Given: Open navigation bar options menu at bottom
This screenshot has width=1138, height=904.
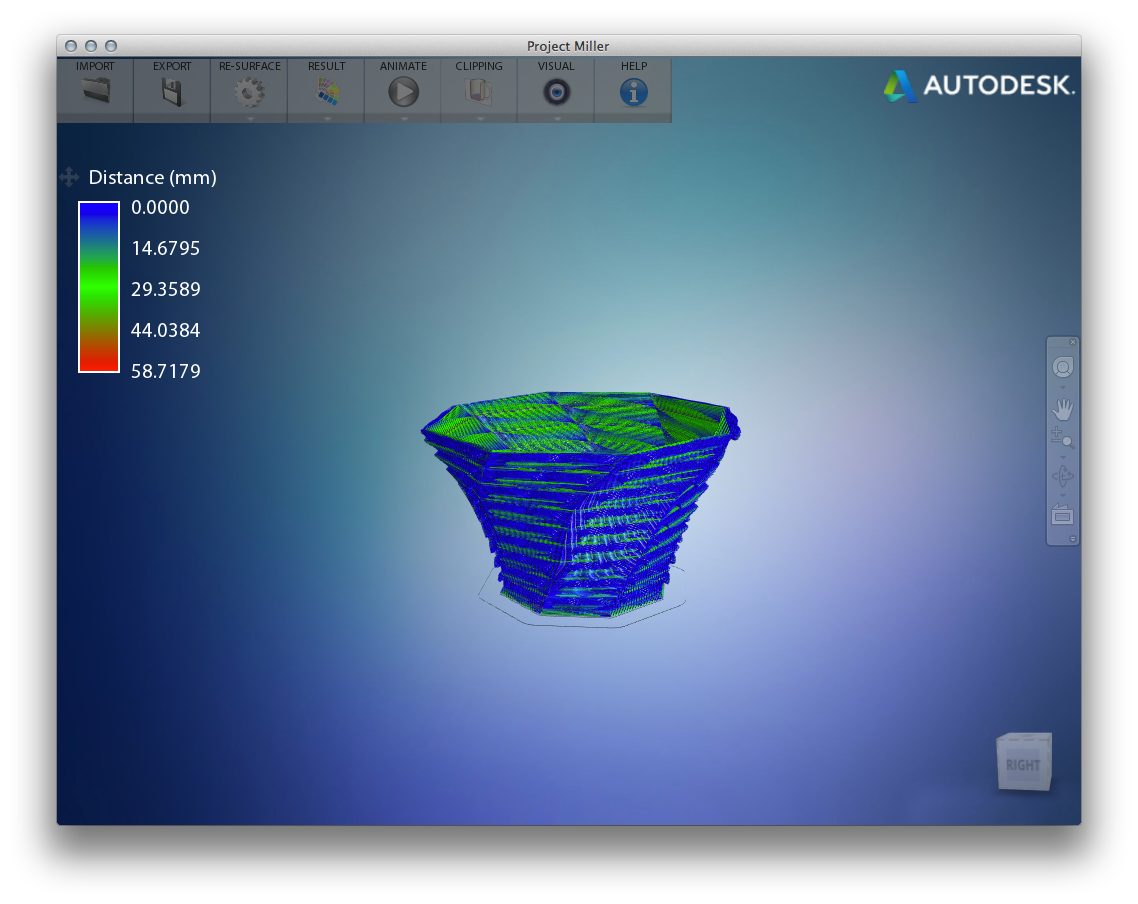Looking at the screenshot, I should (x=1073, y=539).
